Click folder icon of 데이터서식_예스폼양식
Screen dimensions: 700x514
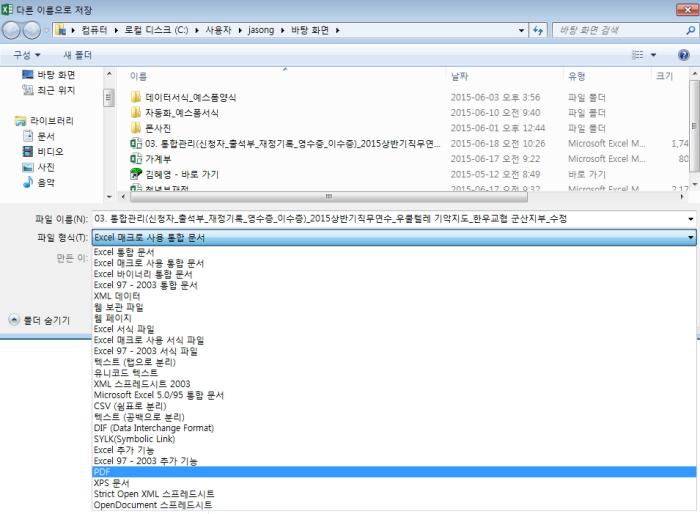click(x=136, y=97)
